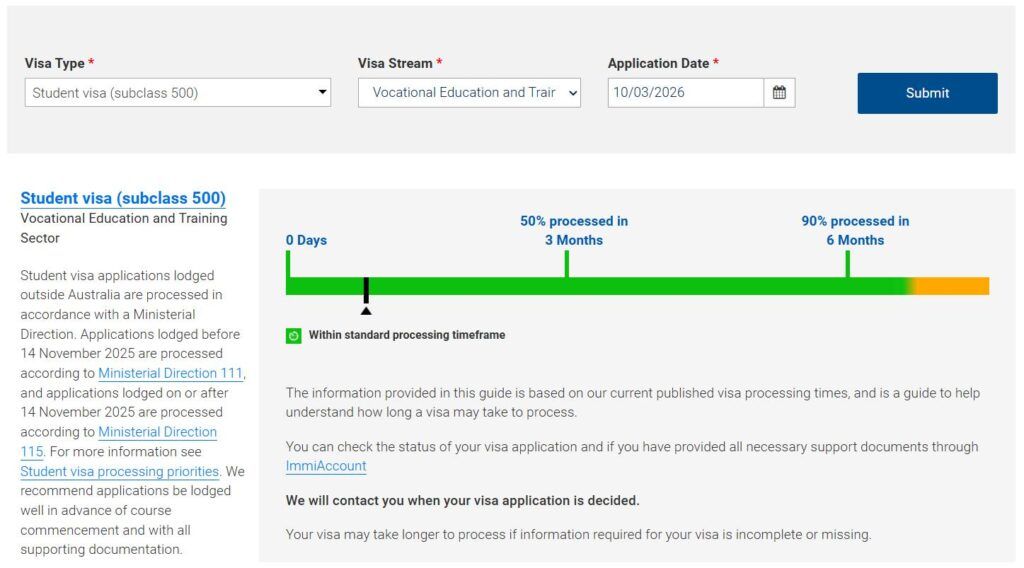
Task: Open the Student visa (subclass 500) heading link
Action: [123, 198]
